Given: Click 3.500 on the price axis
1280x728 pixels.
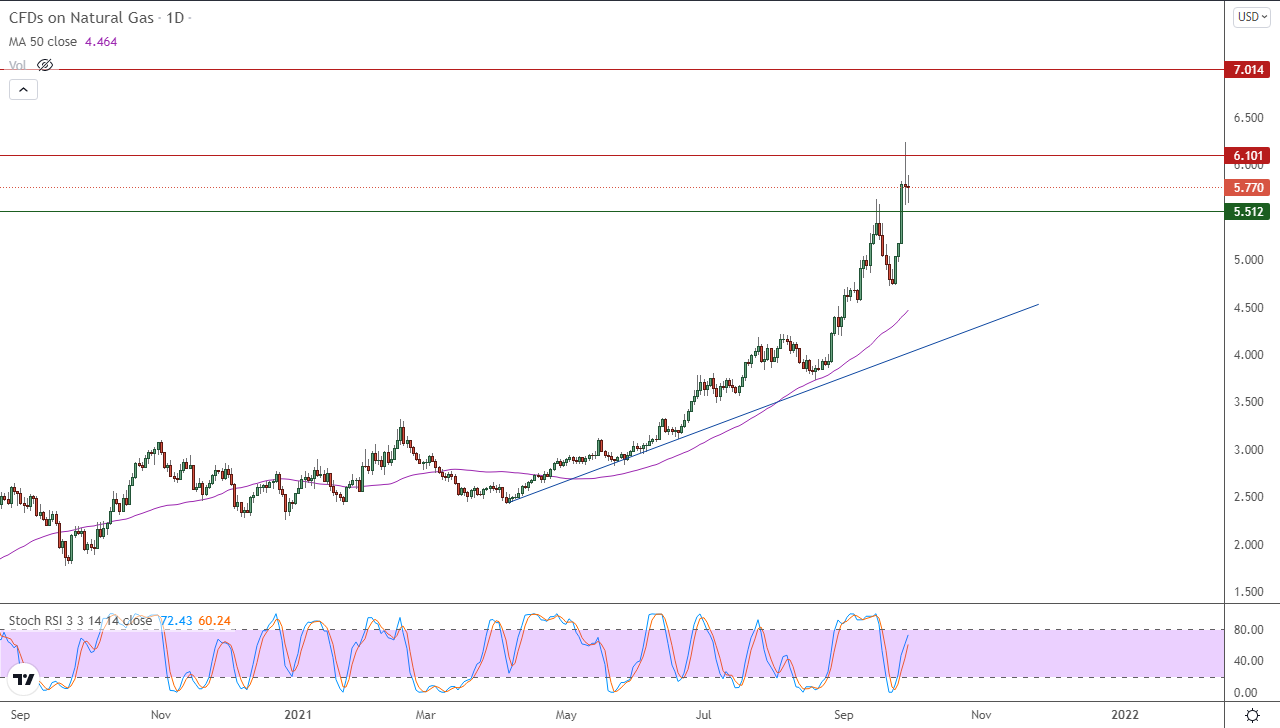Looking at the screenshot, I should [x=1249, y=402].
